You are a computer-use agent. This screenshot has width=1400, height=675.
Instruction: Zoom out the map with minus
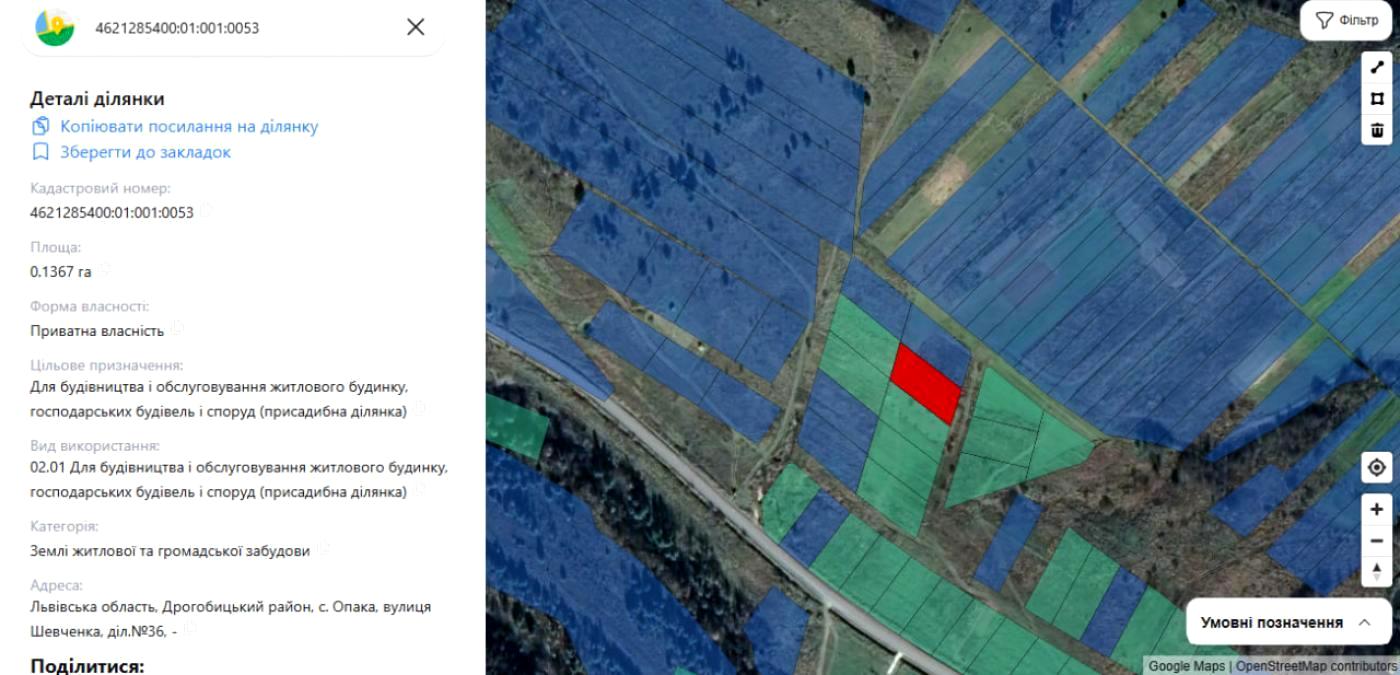pyautogui.click(x=1377, y=540)
